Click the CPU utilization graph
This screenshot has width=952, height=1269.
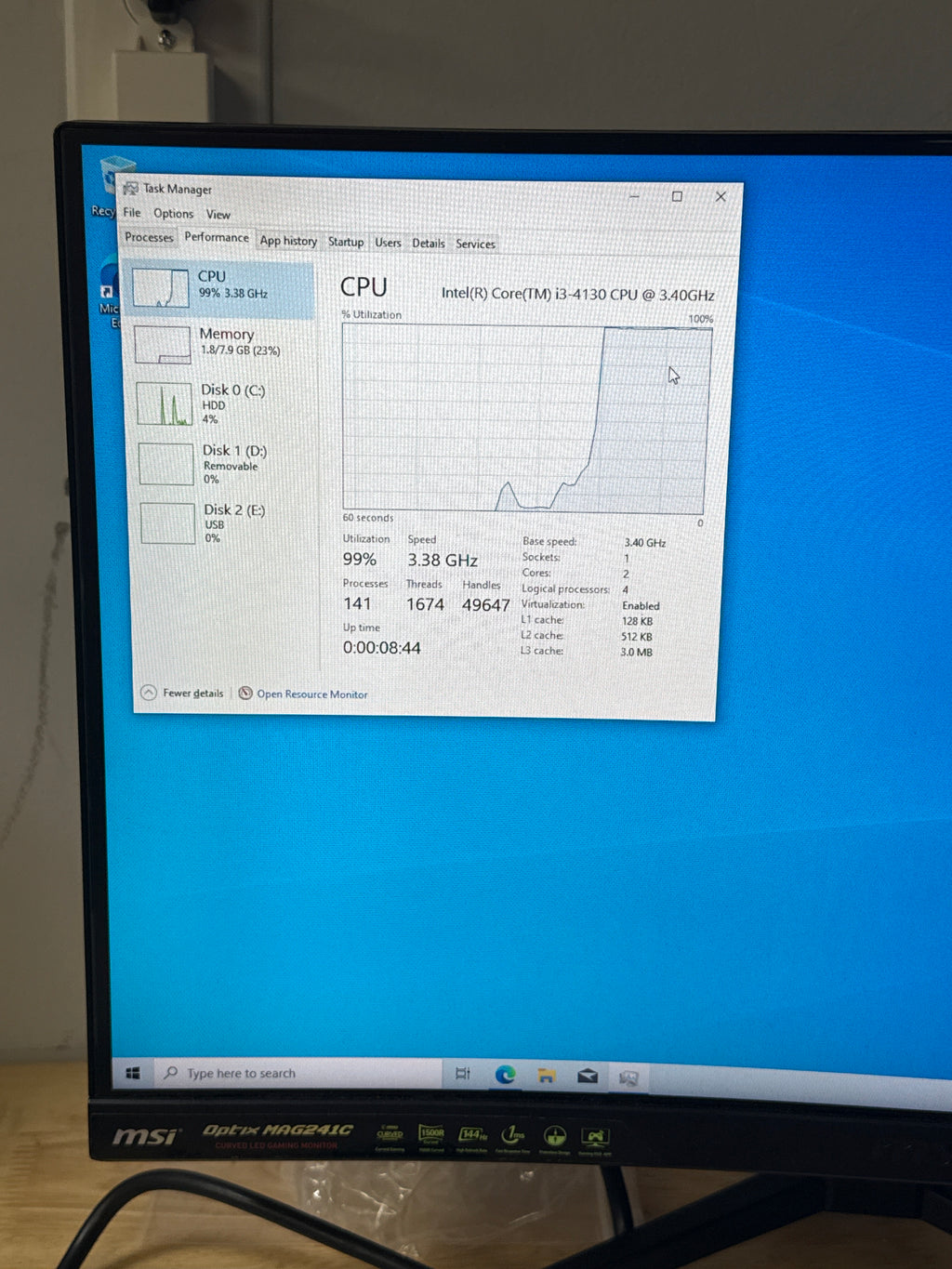coord(525,419)
